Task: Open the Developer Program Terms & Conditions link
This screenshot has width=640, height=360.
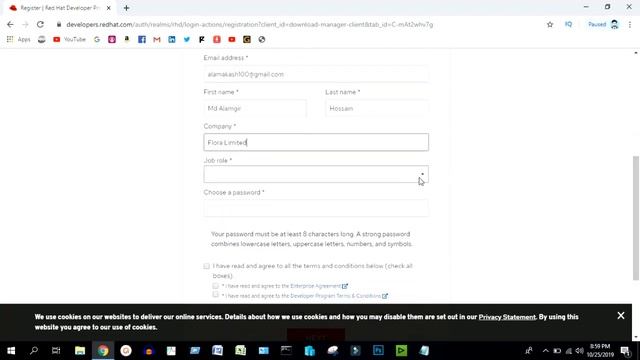Action: coord(336,296)
